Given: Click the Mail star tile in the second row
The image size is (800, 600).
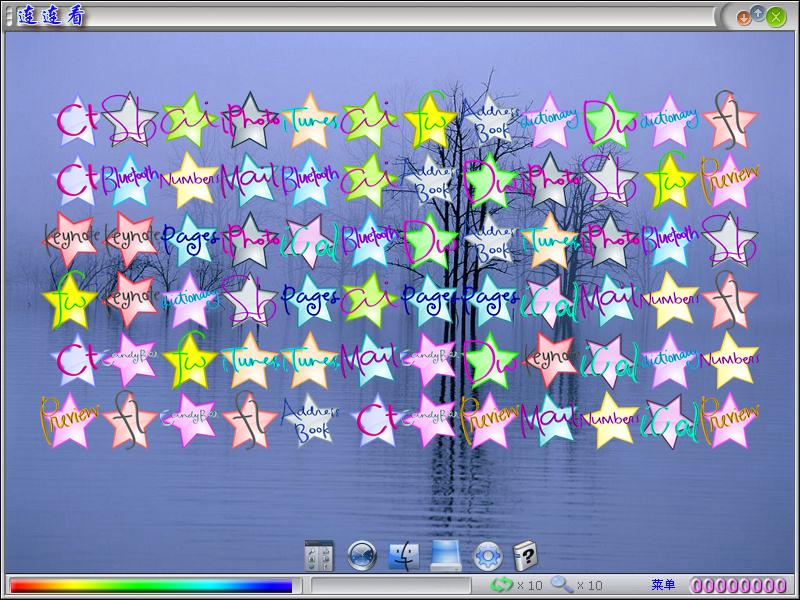Looking at the screenshot, I should pos(250,180).
